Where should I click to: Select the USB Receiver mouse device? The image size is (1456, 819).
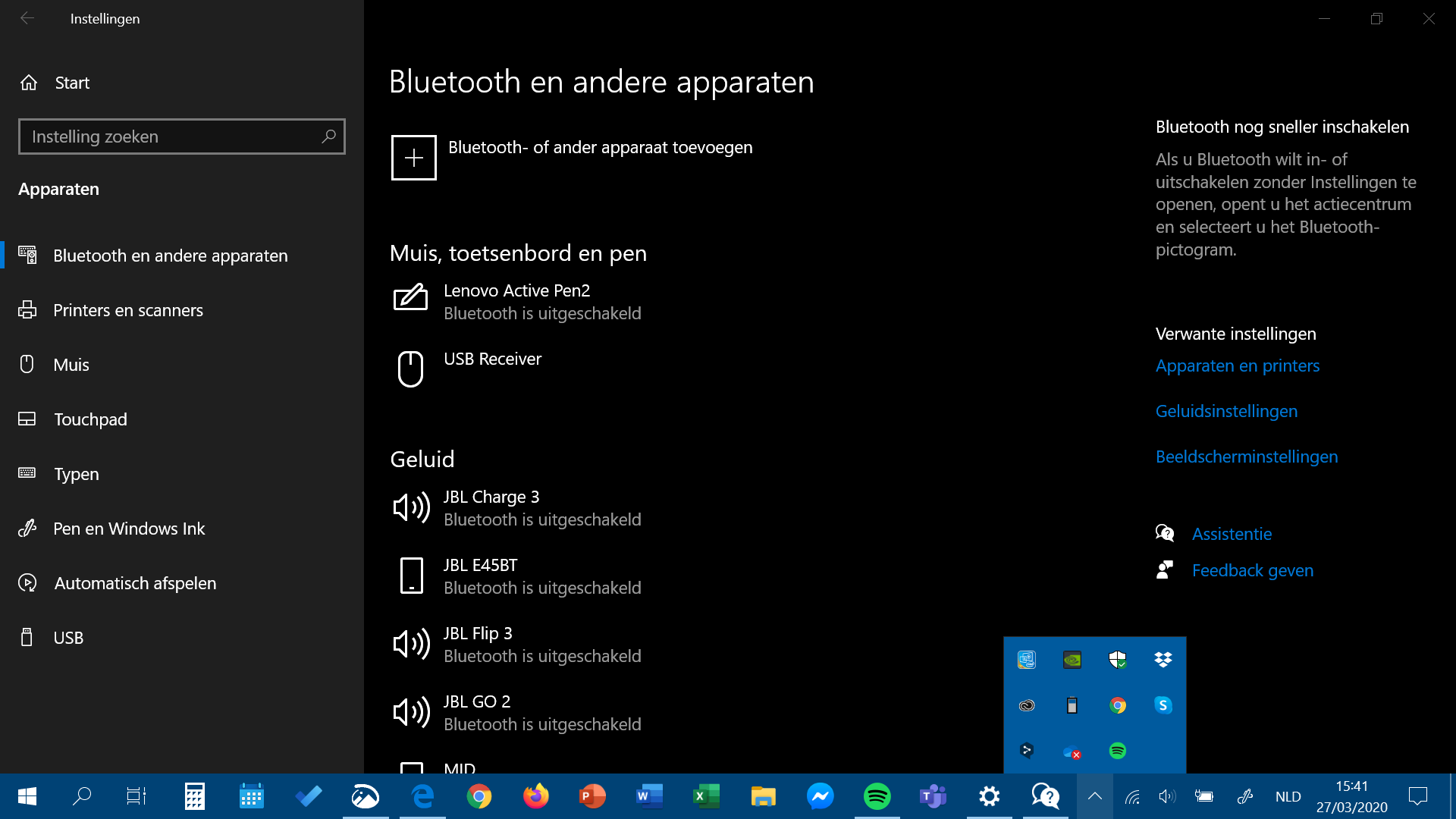pos(492,359)
